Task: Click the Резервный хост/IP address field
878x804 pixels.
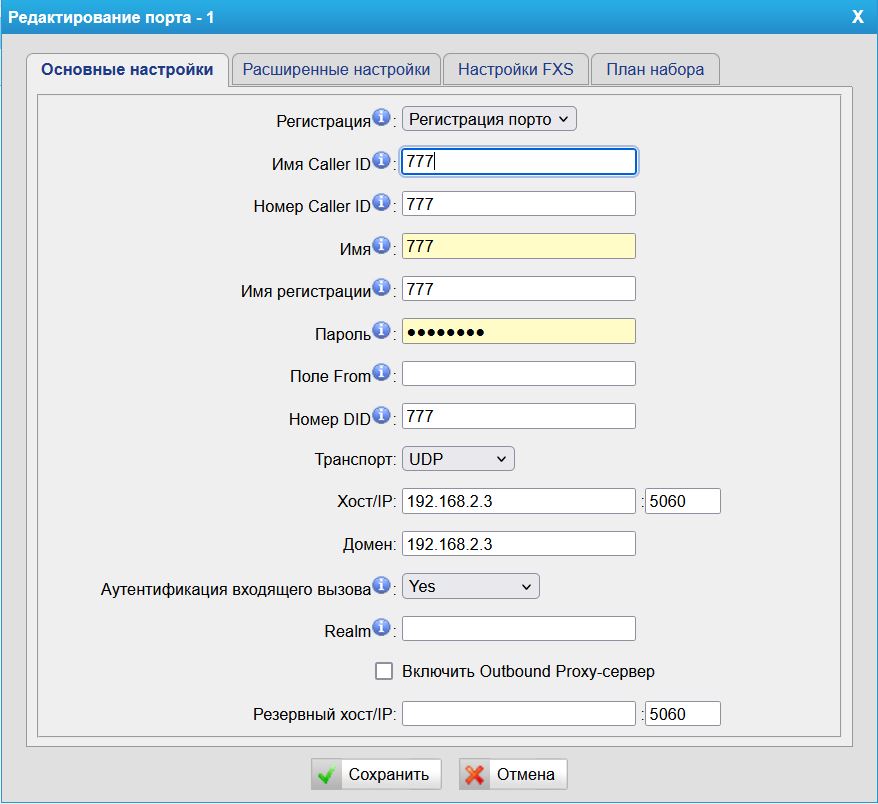Action: pos(519,714)
